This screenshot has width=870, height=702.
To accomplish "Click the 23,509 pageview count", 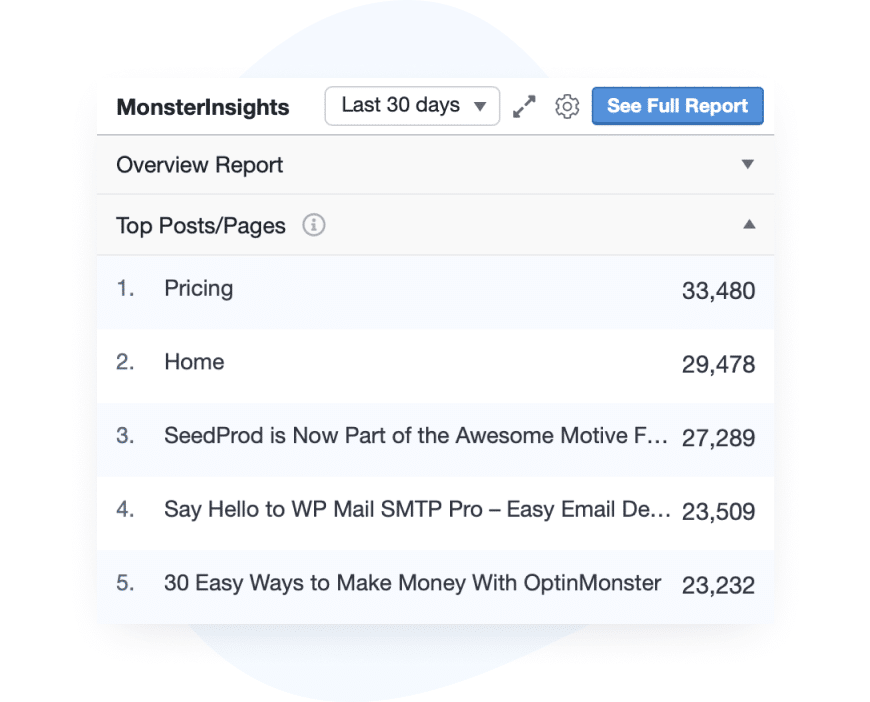I will point(719,512).
